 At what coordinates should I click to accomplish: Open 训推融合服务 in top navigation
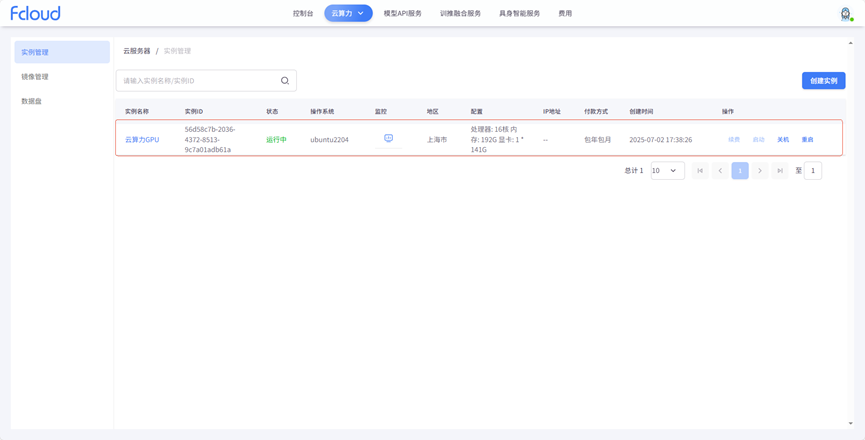(460, 13)
